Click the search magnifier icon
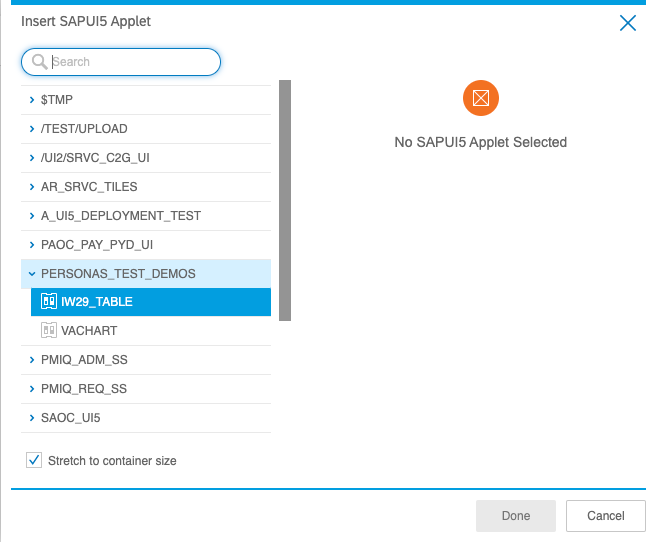Screen dimensions: 654x542 [x=40, y=62]
